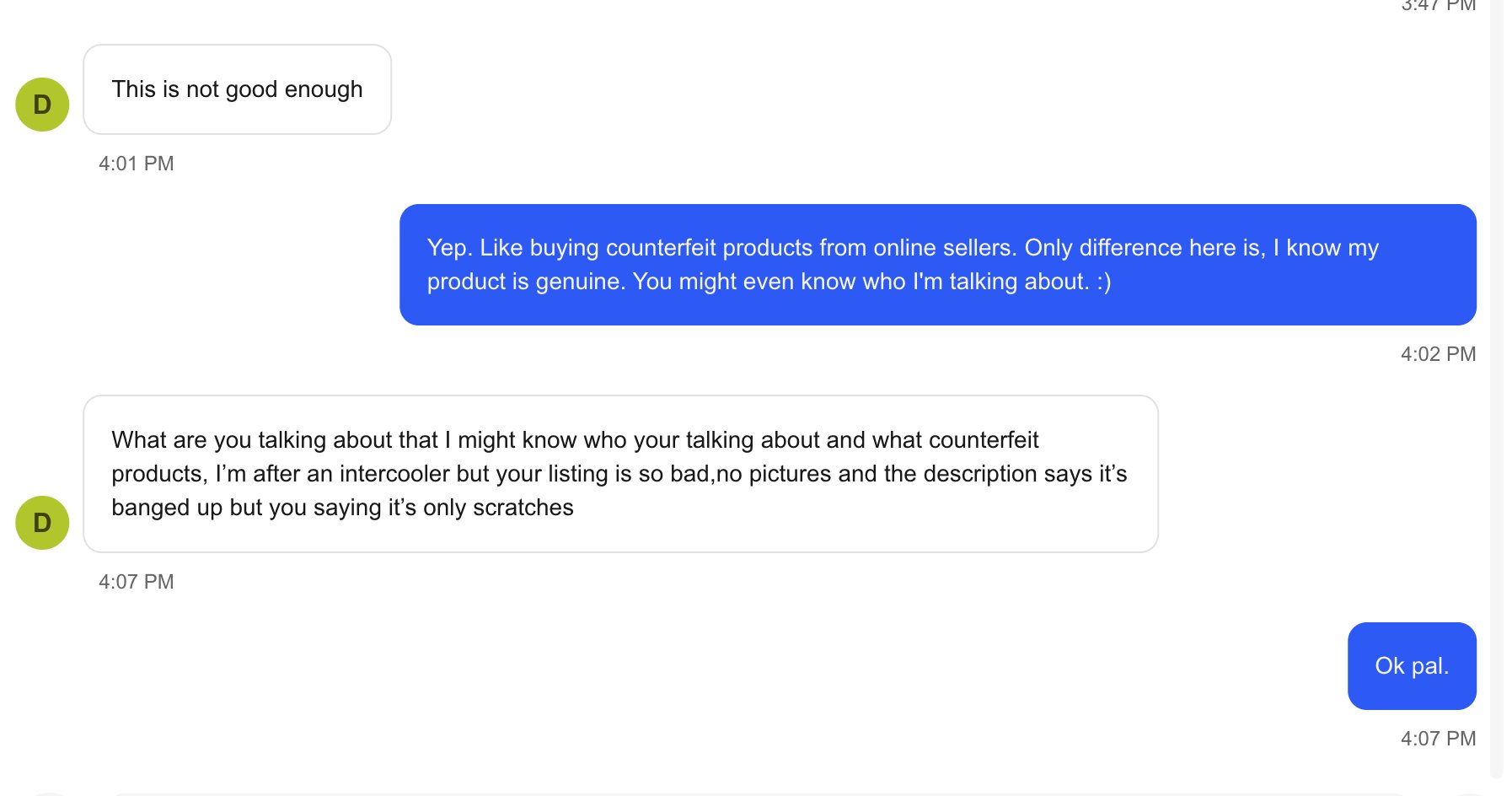Click the 4:02 PM timestamp
Viewport: 1512px width, 796px height.
[1438, 354]
